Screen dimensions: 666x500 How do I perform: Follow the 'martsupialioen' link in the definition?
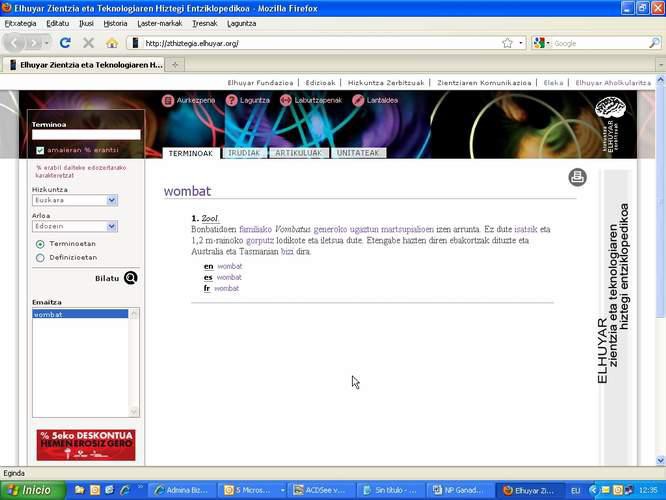click(407, 229)
